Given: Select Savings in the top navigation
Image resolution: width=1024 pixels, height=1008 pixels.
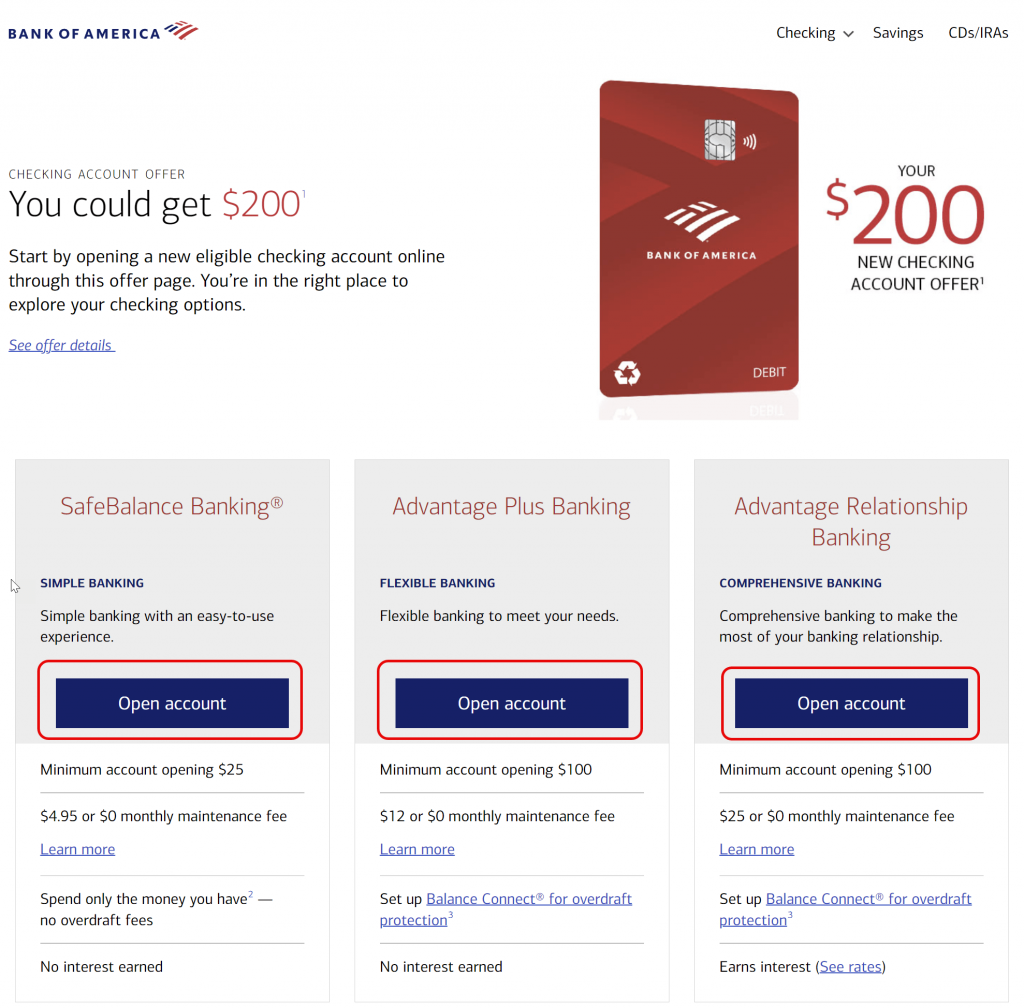Looking at the screenshot, I should pos(897,32).
